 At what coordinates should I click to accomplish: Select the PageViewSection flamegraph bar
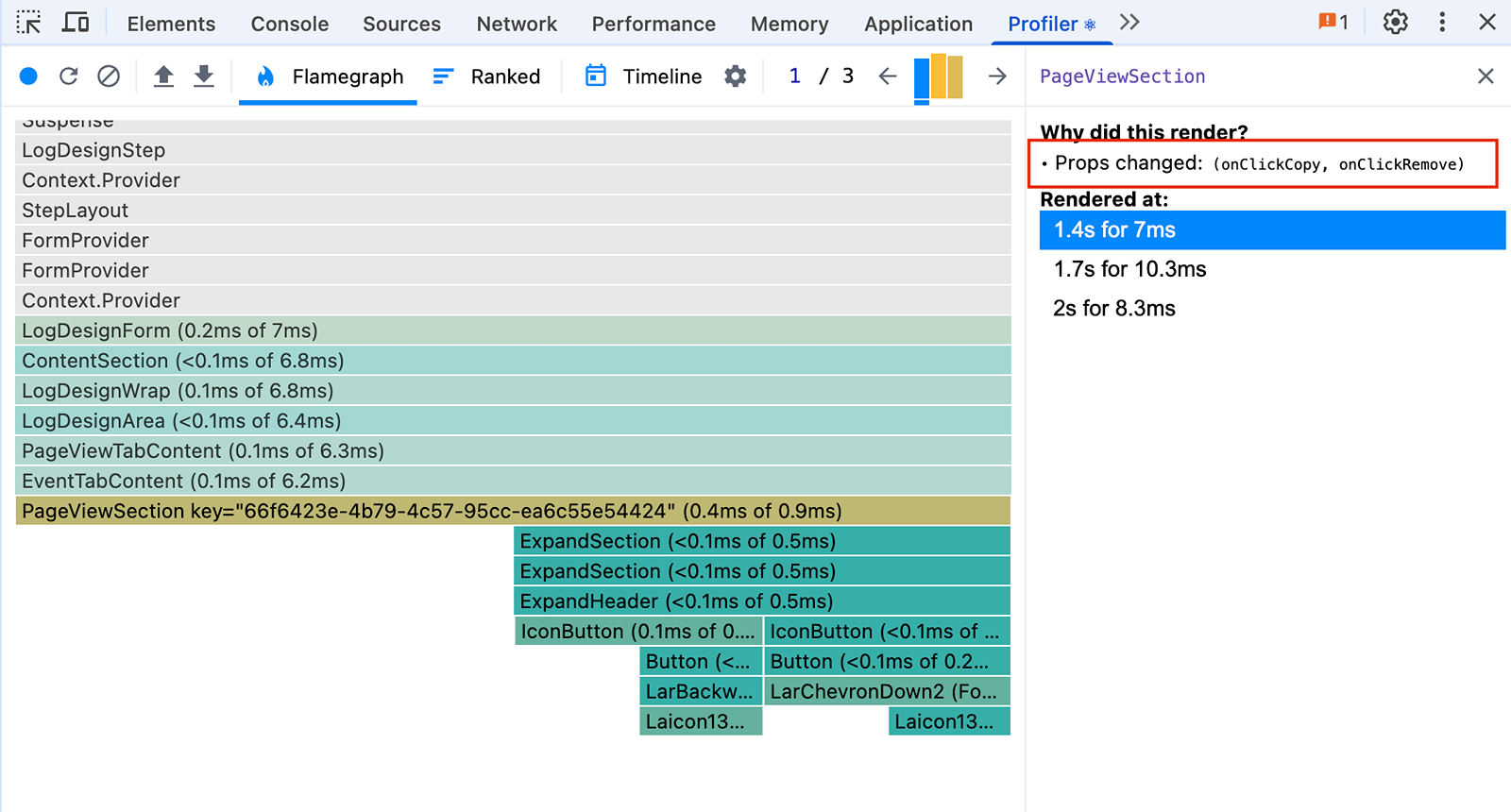pyautogui.click(x=513, y=511)
